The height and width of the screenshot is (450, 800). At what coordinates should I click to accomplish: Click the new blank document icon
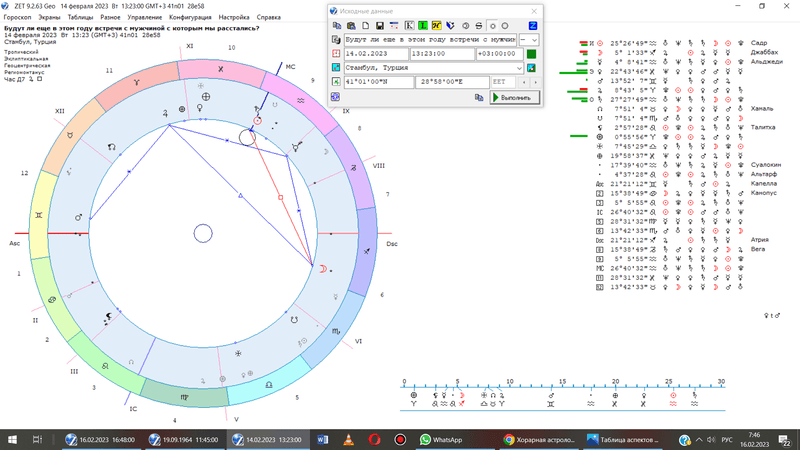366,25
